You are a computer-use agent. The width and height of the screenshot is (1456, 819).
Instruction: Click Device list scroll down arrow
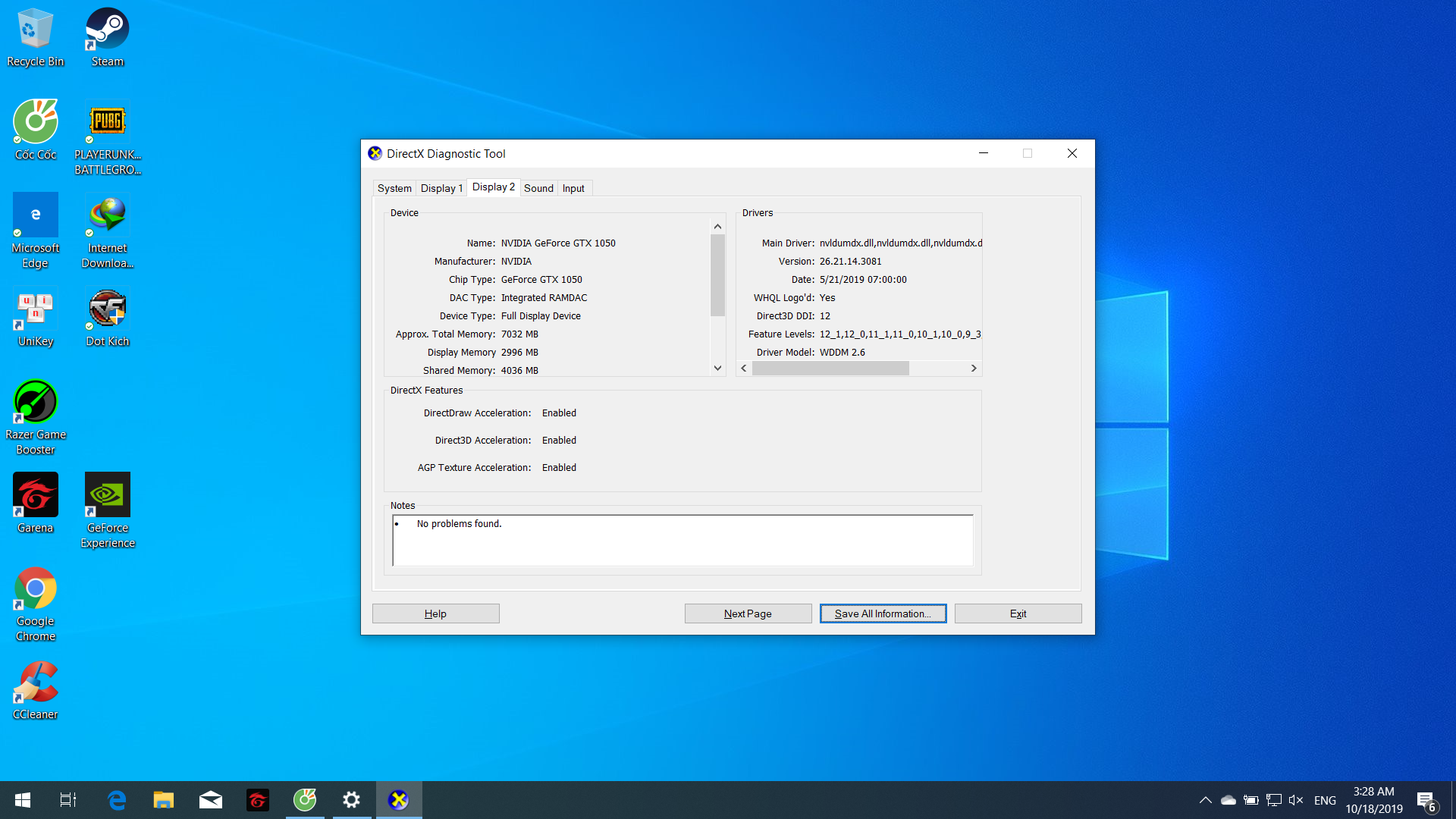[x=717, y=368]
